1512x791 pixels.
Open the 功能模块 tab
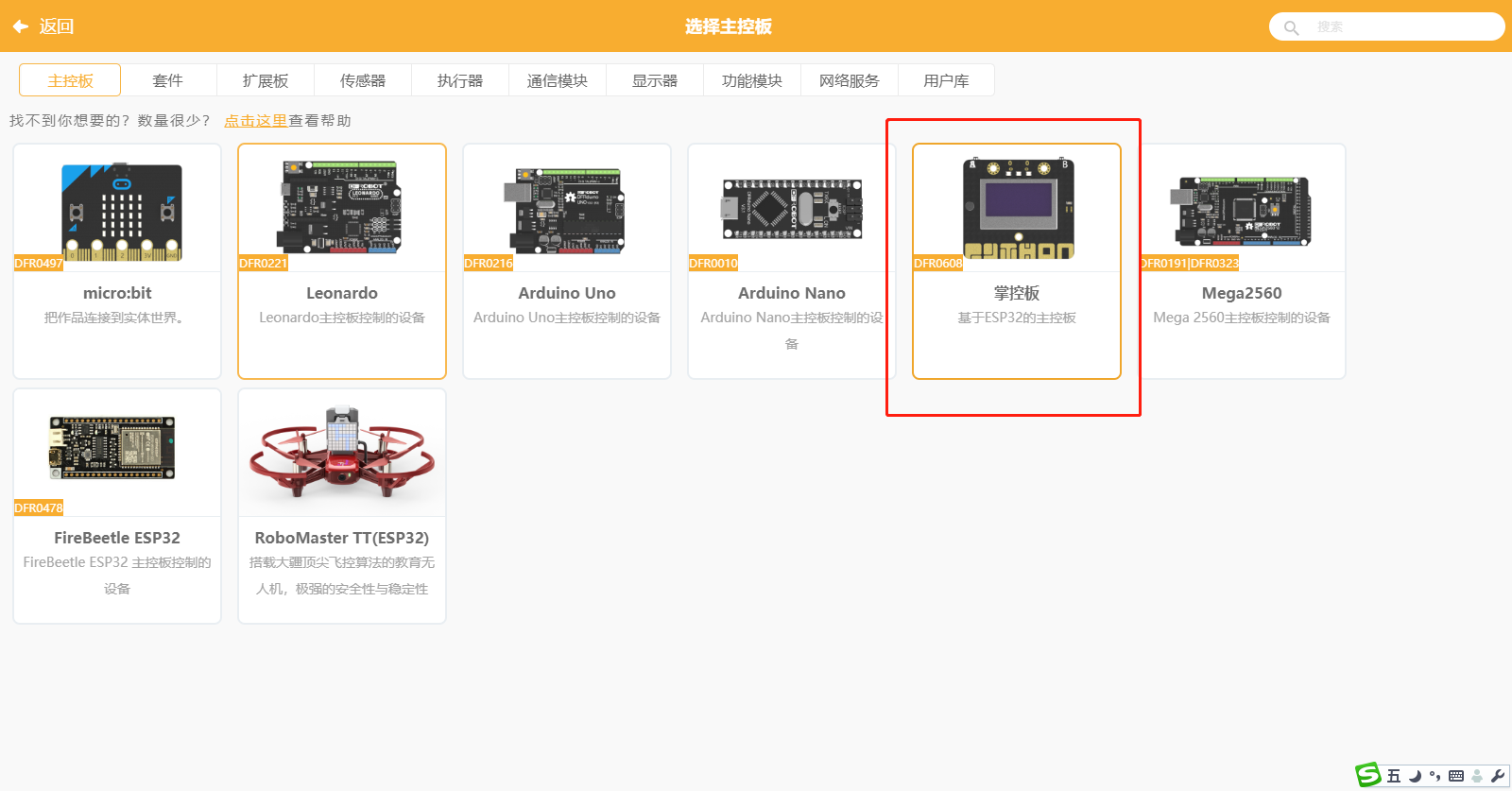coord(752,80)
